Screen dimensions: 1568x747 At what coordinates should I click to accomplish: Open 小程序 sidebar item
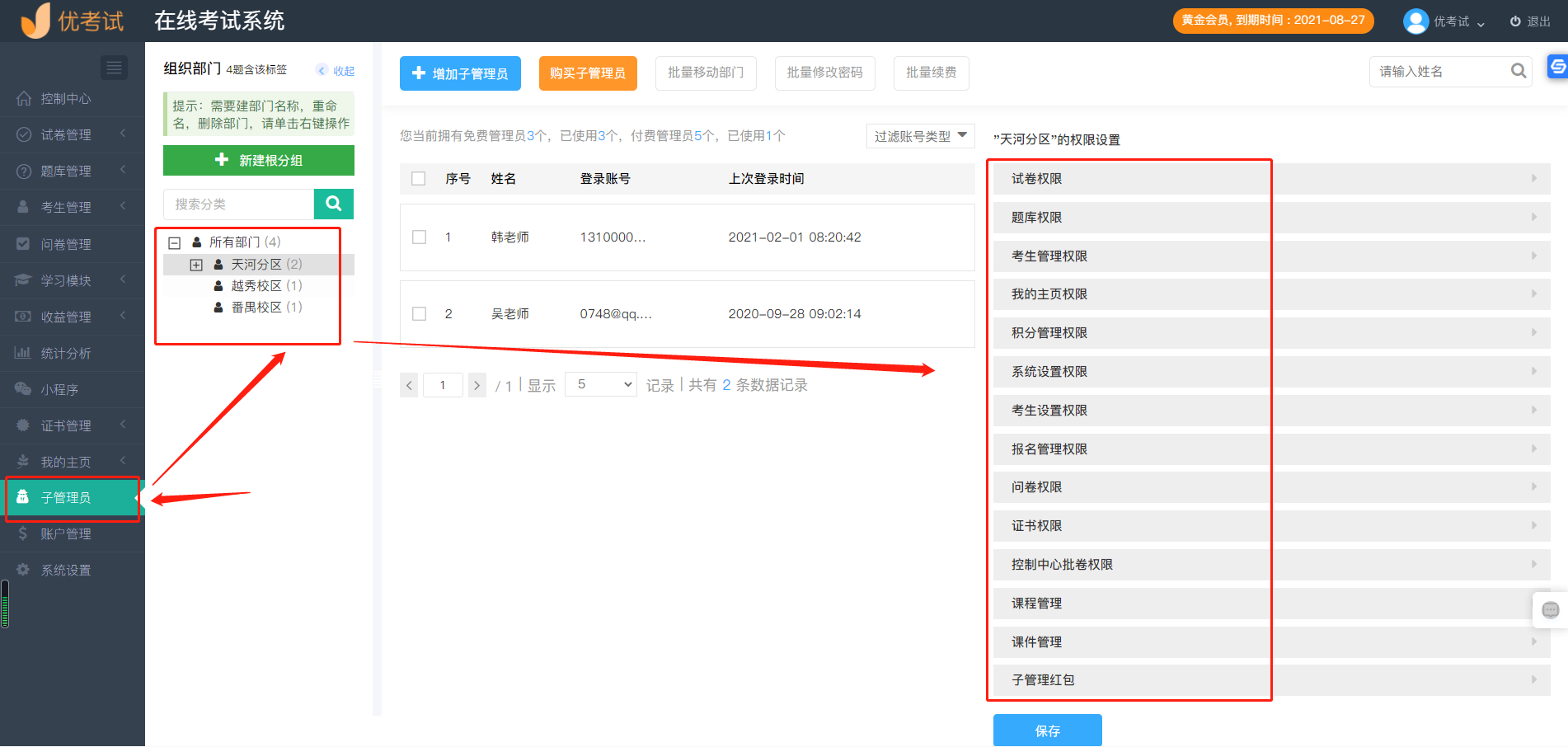pyautogui.click(x=73, y=389)
